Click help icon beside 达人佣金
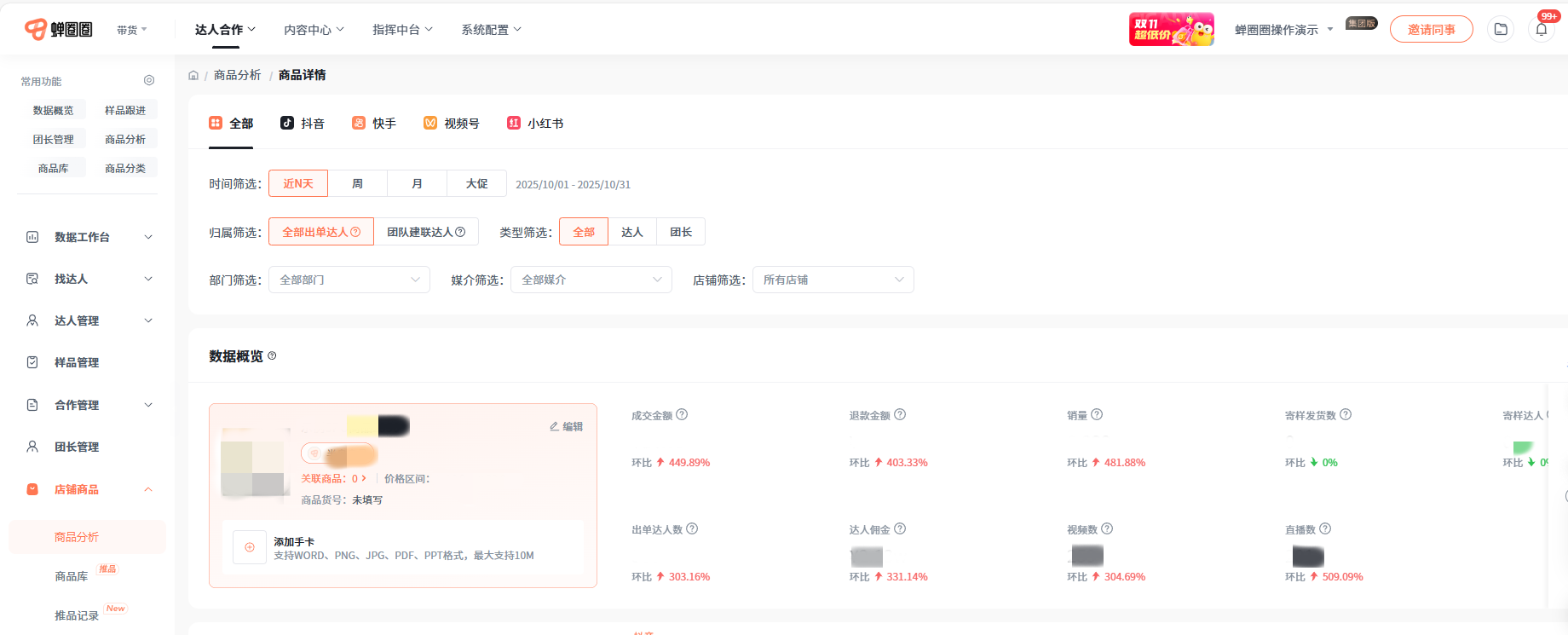This screenshot has height=635, width=1568. (900, 529)
